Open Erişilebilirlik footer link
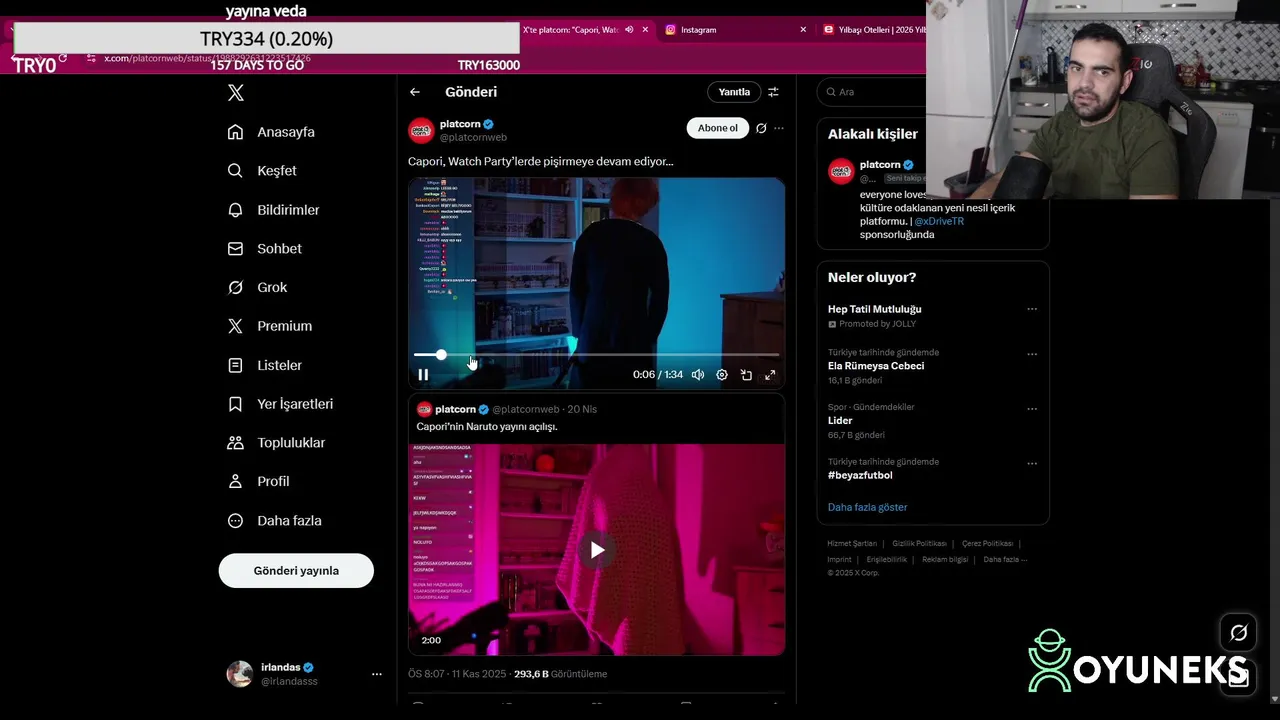This screenshot has height=720, width=1280. 887,560
